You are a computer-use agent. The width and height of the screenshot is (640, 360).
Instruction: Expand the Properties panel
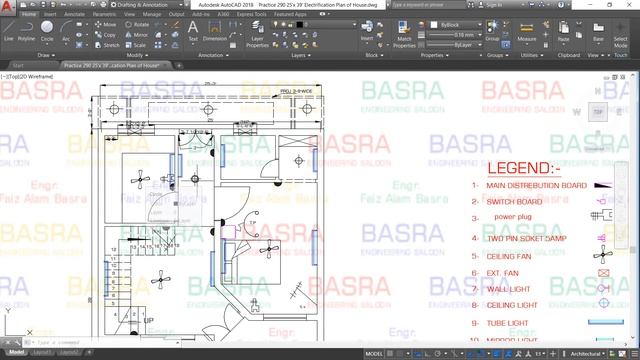434,55
